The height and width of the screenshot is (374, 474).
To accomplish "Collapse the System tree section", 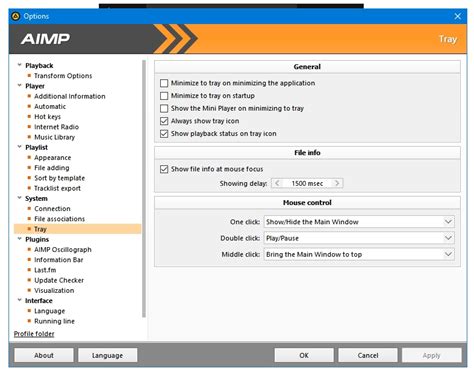I will (x=19, y=198).
